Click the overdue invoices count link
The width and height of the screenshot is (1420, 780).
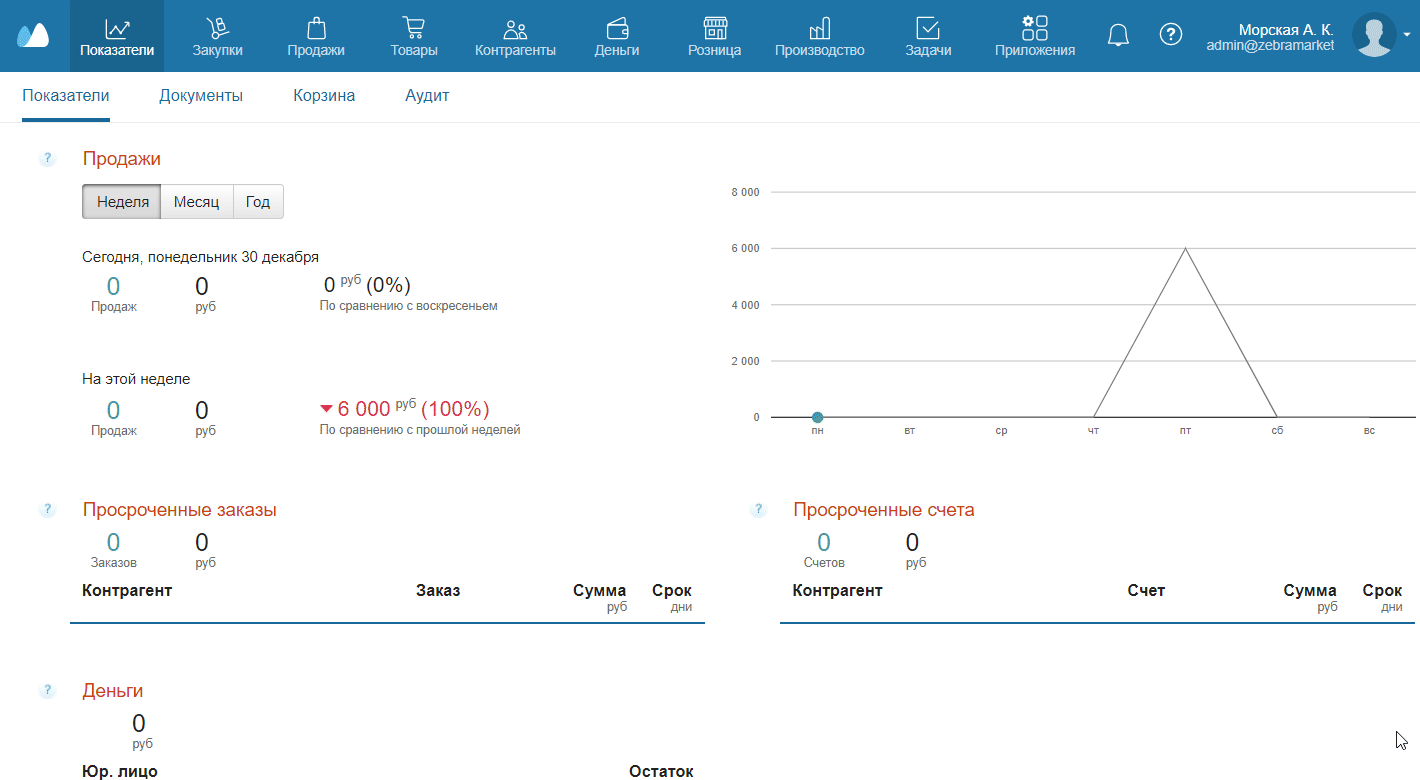[x=823, y=543]
